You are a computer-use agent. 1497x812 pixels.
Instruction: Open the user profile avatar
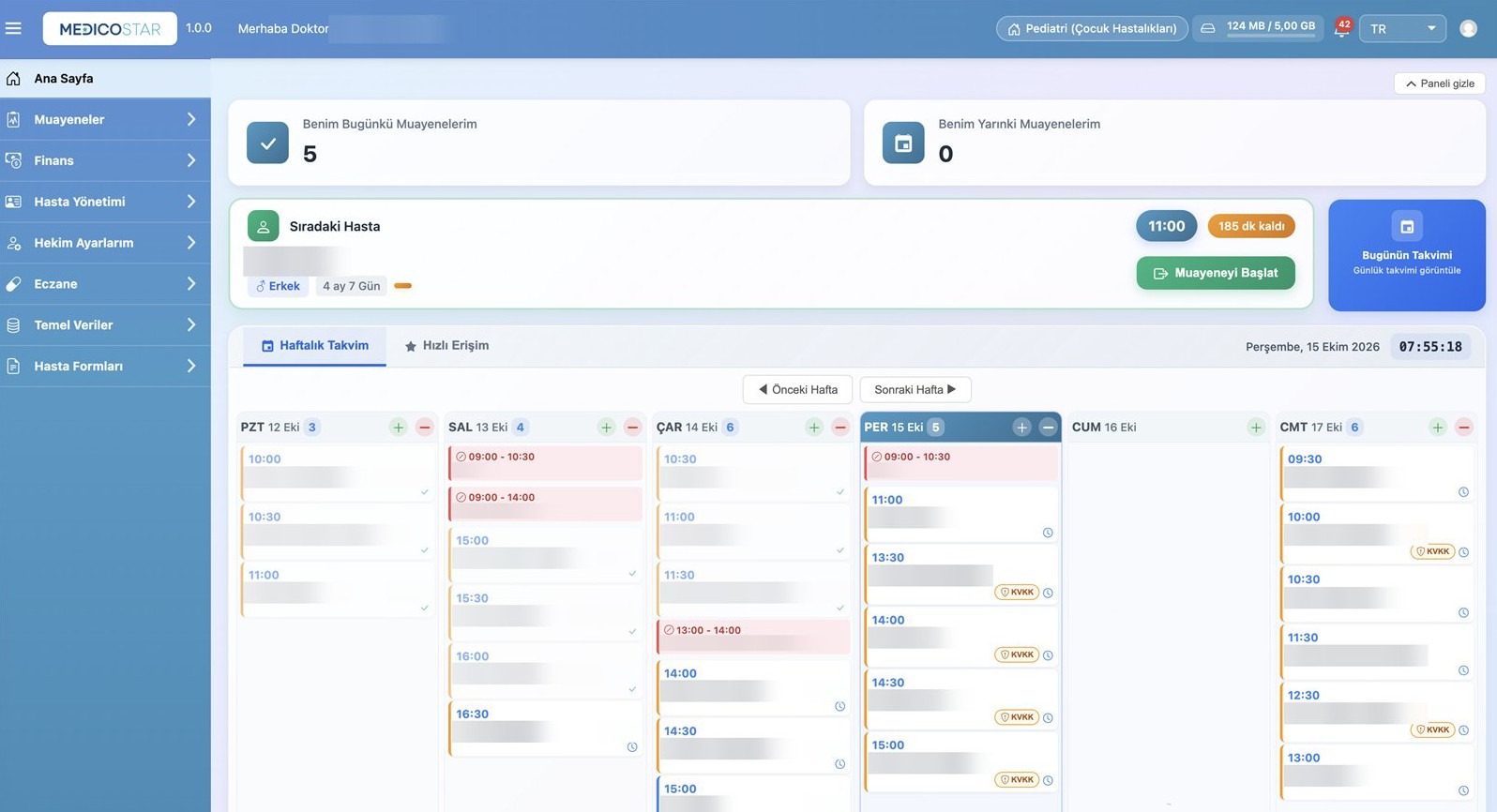click(1468, 29)
